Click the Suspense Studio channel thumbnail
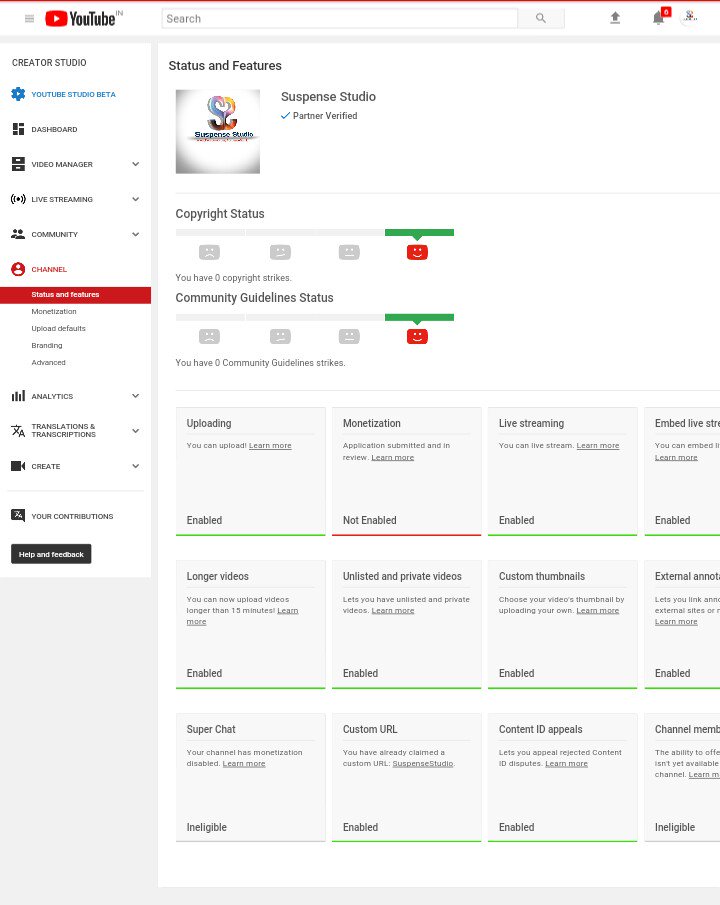 click(218, 132)
